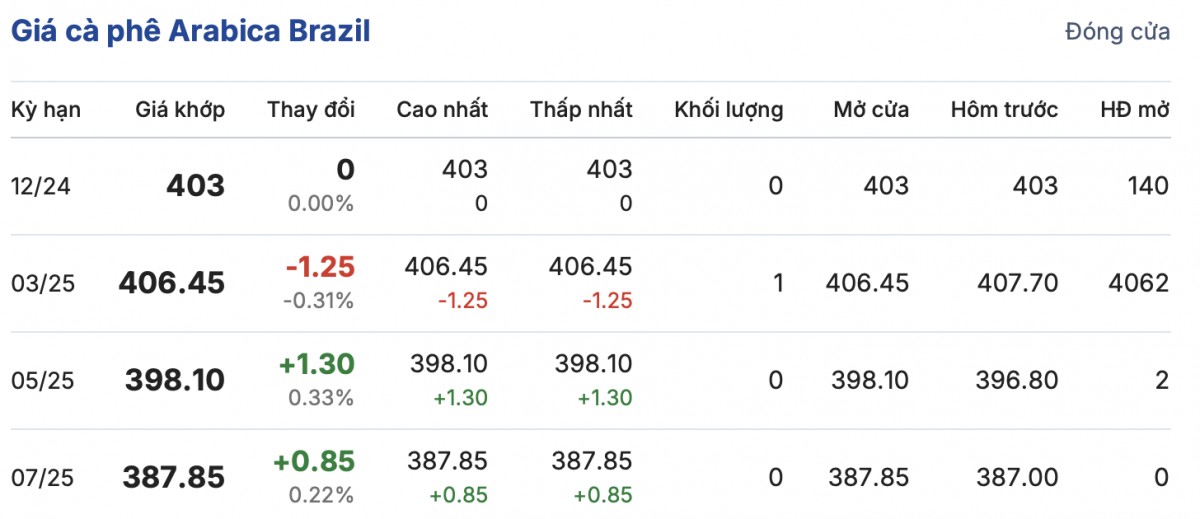1200x519 pixels.
Task: Click the 'Cao nhất' column header
Action: [442, 110]
